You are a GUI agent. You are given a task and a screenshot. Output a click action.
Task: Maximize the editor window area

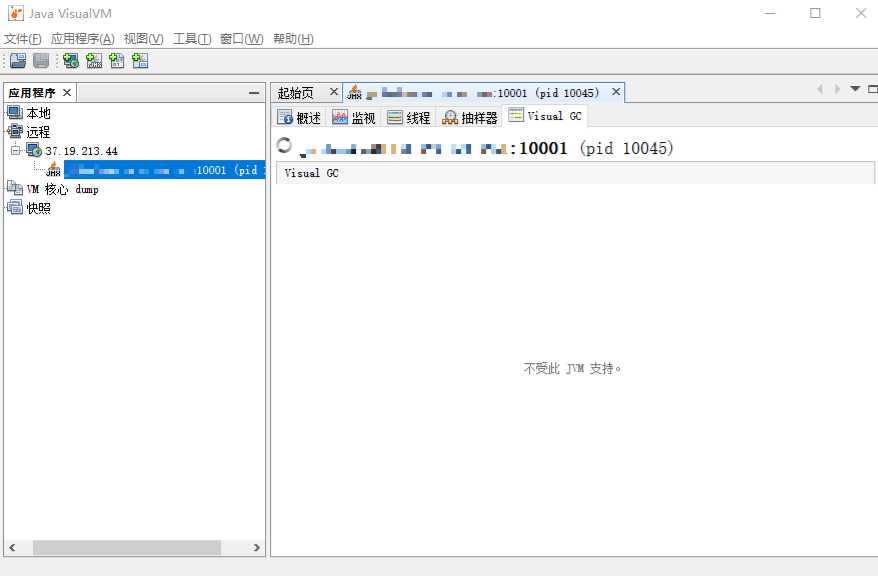872,89
